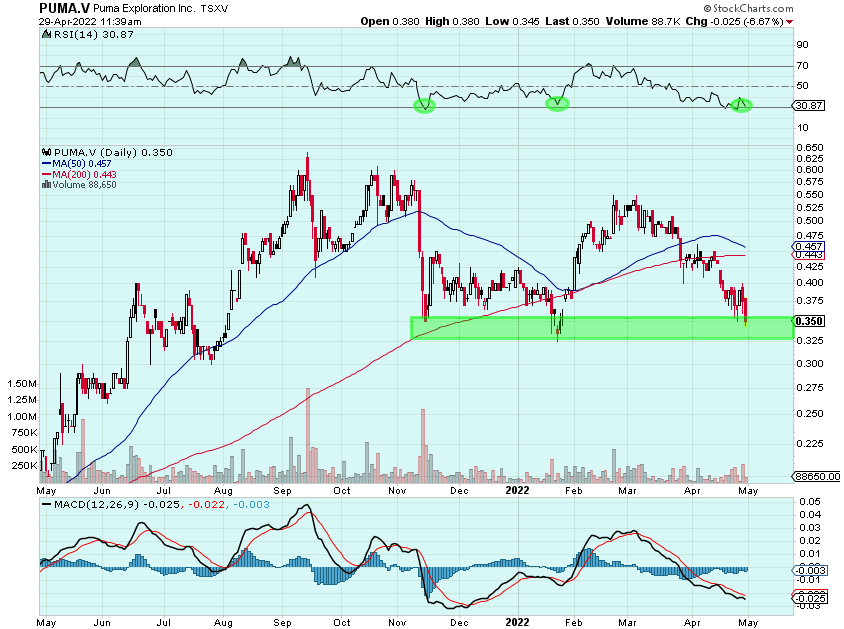Click the High 0.380 value in header
The height and width of the screenshot is (629, 844).
pos(452,22)
